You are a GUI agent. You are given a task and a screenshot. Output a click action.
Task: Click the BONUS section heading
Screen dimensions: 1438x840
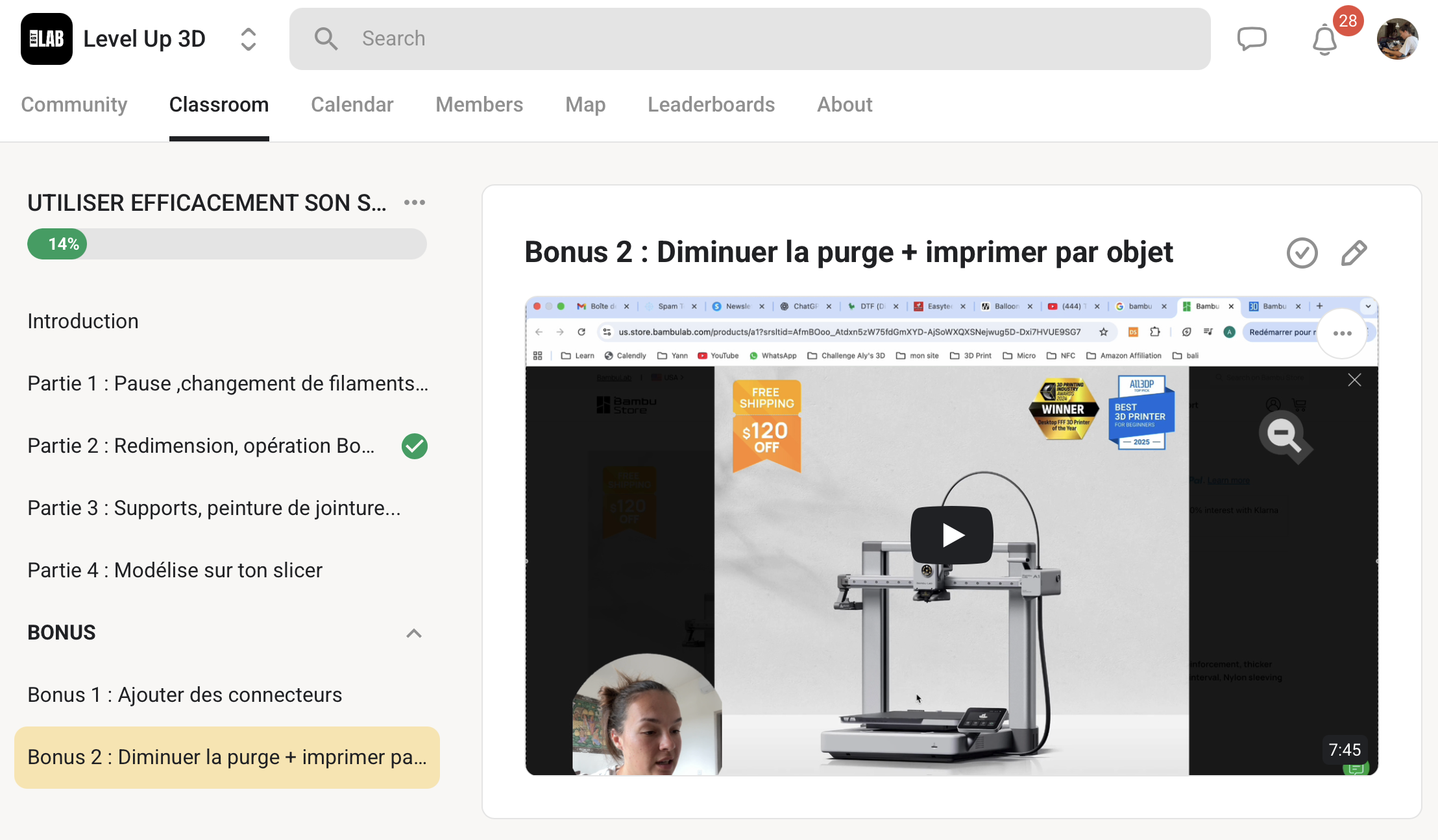tap(62, 632)
